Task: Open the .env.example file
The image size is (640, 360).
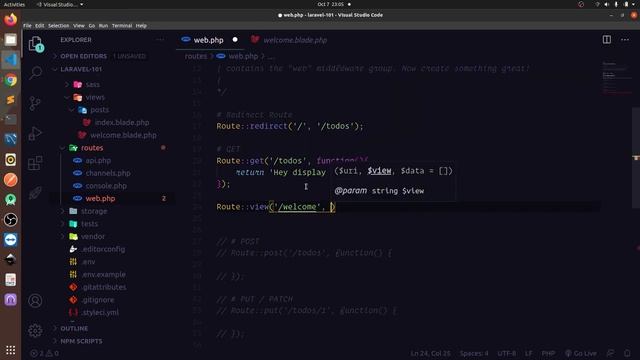Action: click(x=103, y=274)
